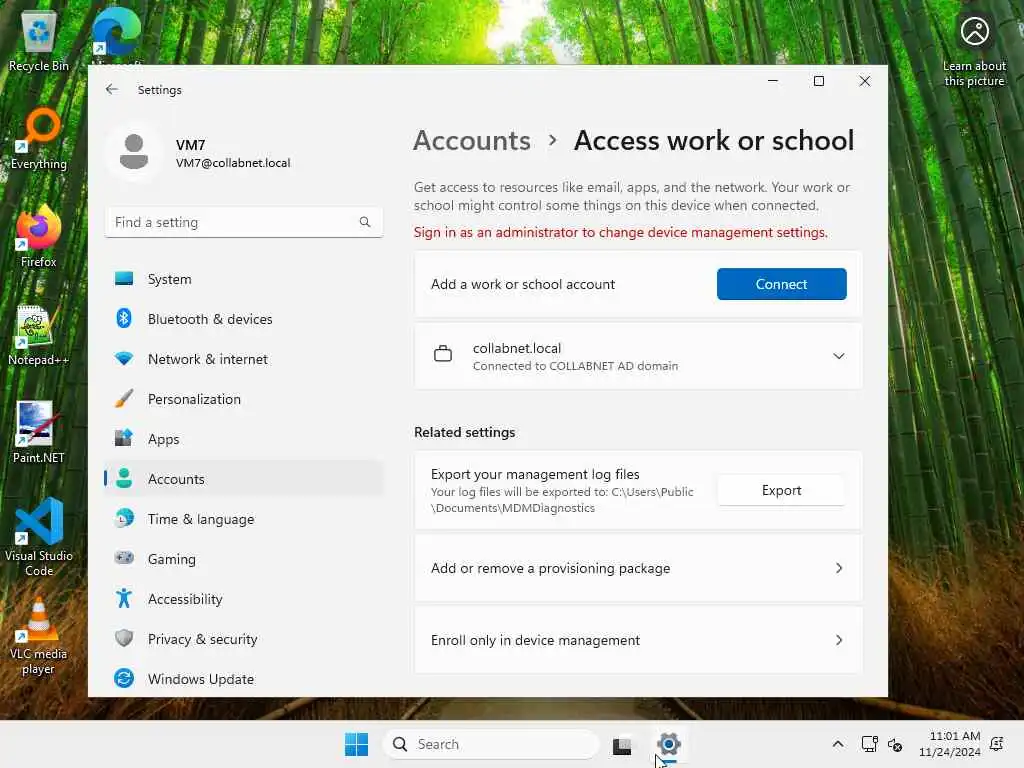Click the taskbar Search box
This screenshot has height=768, width=1024.
tap(491, 744)
